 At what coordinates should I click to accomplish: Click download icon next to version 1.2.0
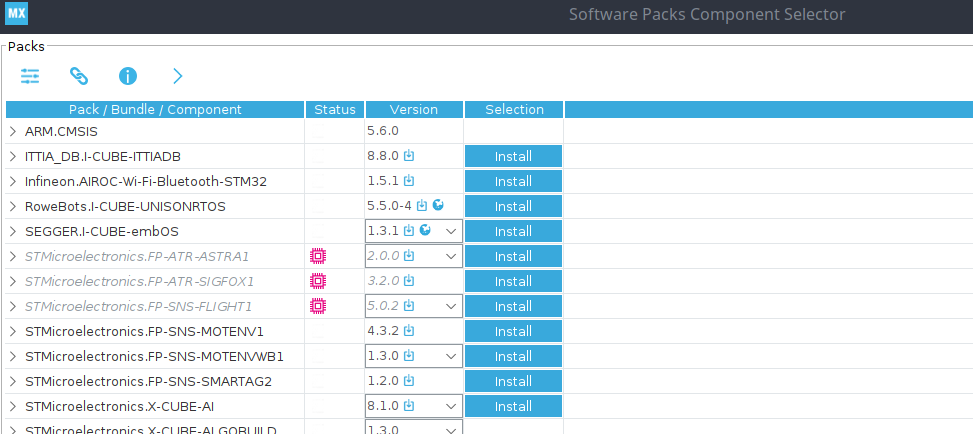pyautogui.click(x=409, y=381)
